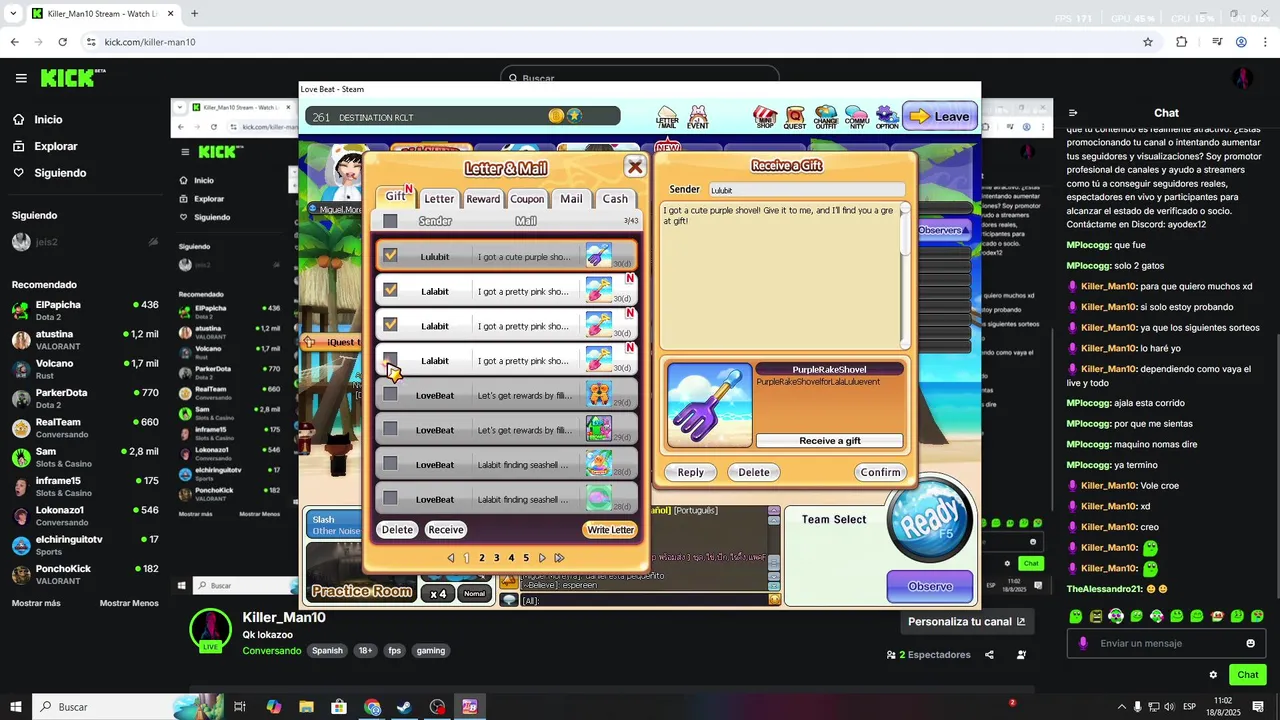Viewport: 1280px width, 720px height.
Task: Open emoji picker in message box
Action: [x=1250, y=643]
